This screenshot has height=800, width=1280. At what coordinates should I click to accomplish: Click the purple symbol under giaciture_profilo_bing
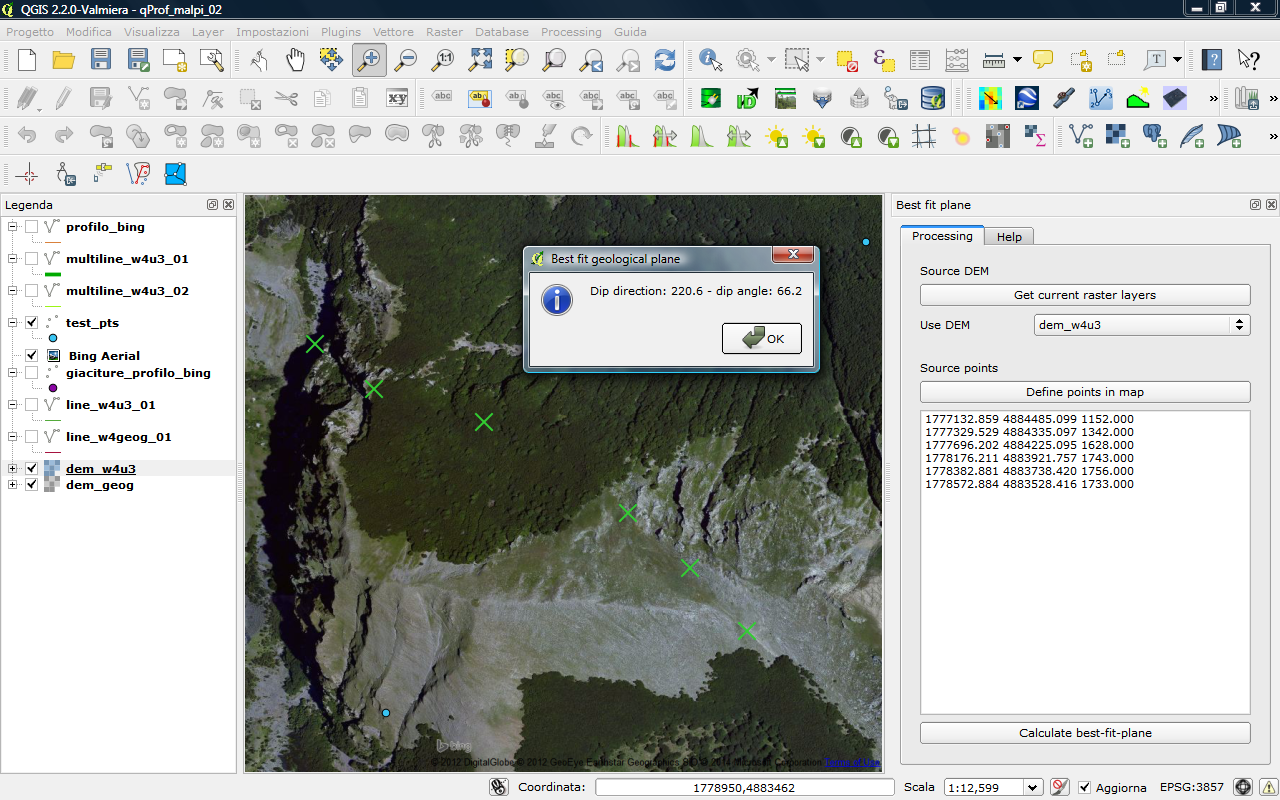tap(52, 388)
